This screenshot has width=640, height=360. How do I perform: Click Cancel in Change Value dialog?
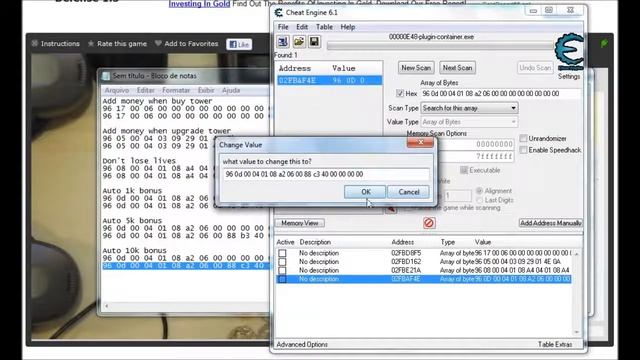409,192
